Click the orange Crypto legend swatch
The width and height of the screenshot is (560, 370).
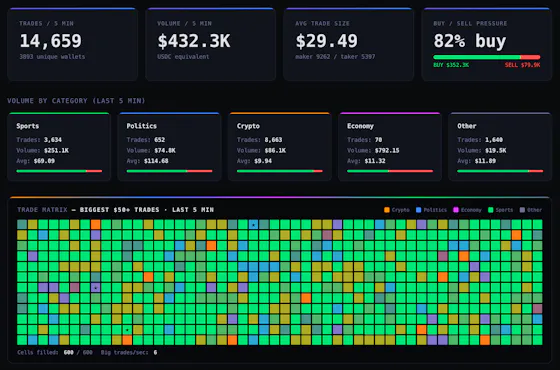click(x=386, y=210)
